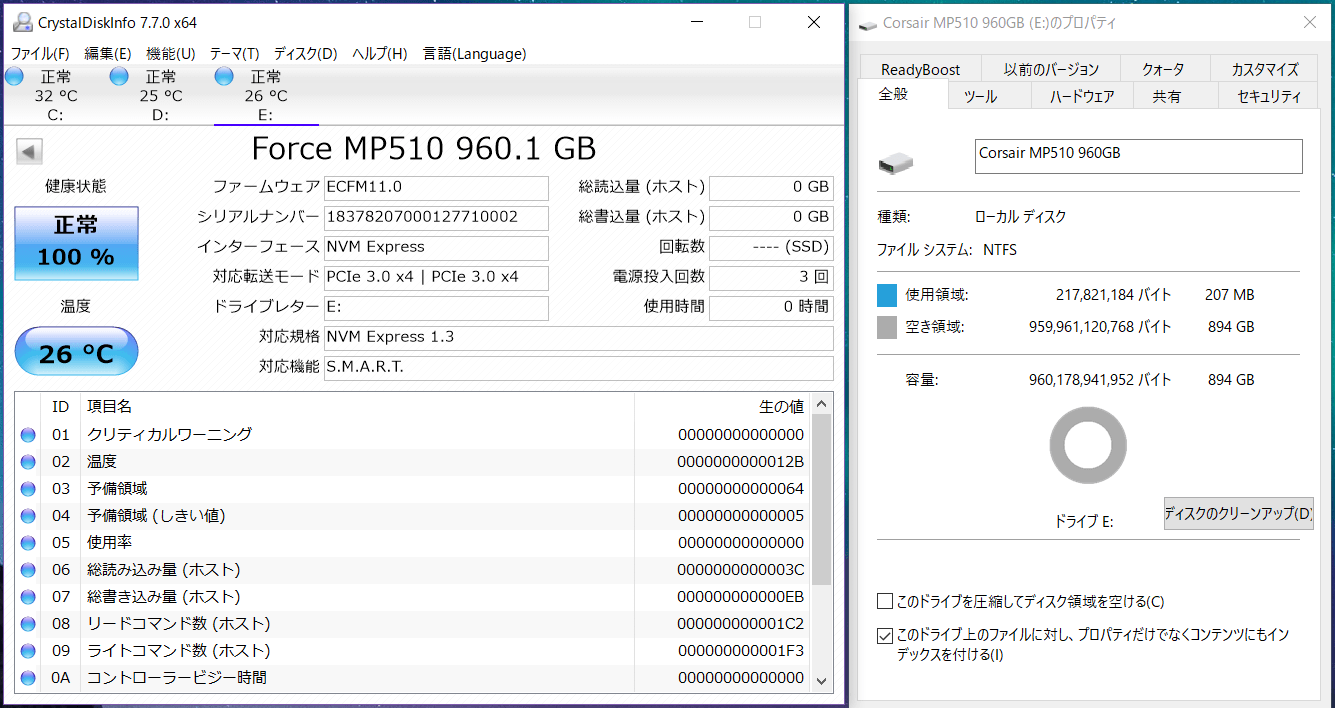This screenshot has width=1335, height=708.
Task: Click the power-on count field 3 回
Action: click(x=771, y=277)
